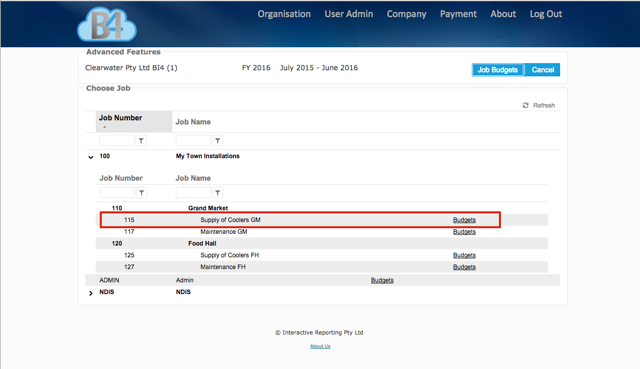The height and width of the screenshot is (369, 640).
Task: Open the Payment menu
Action: [458, 14]
